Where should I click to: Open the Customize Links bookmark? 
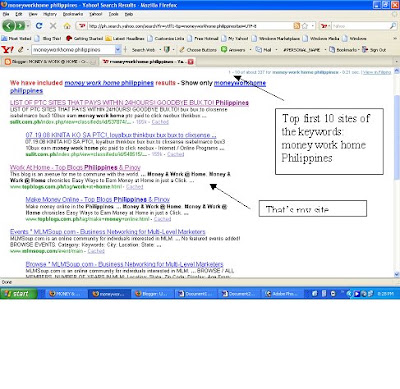point(166,39)
